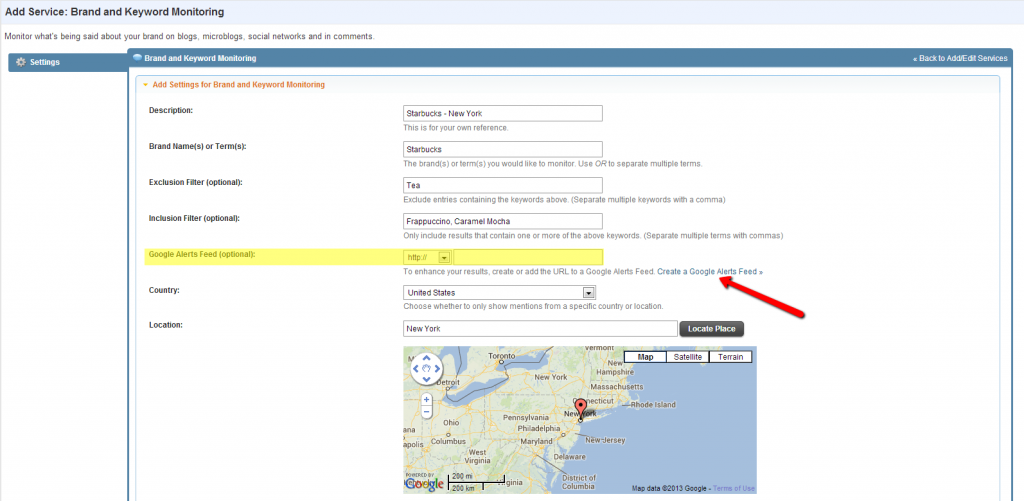
Task: Switch map to Satellite view
Action: point(688,357)
